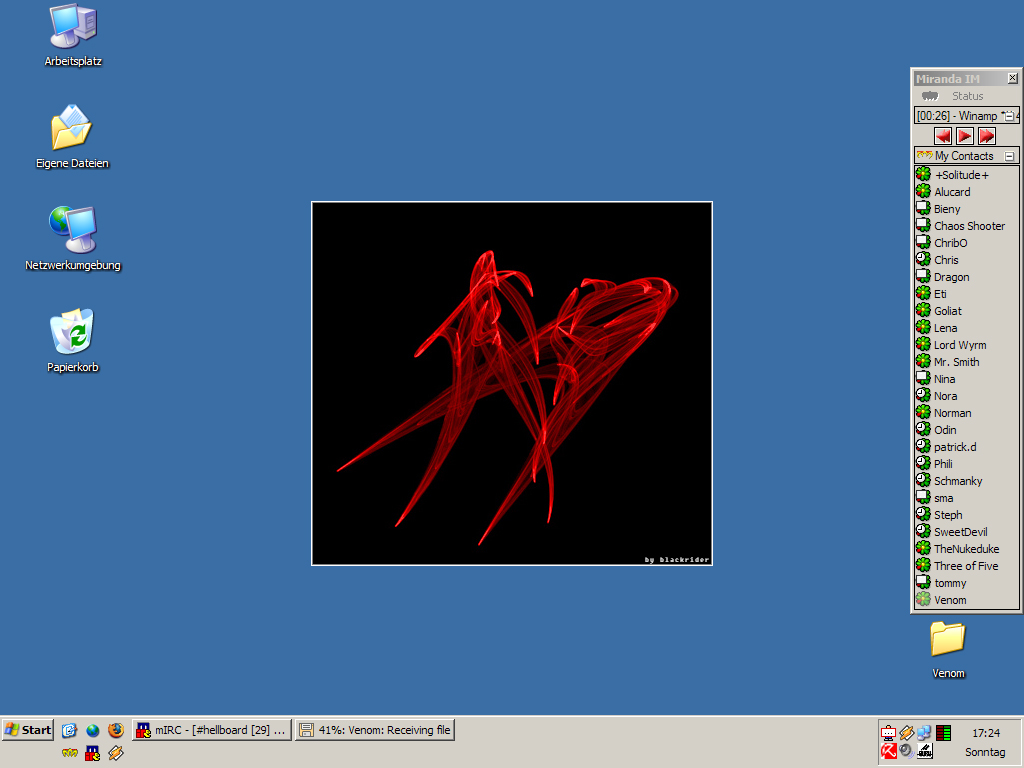Open the volume speaker tray icon
The height and width of the screenshot is (768, 1024).
906,750
